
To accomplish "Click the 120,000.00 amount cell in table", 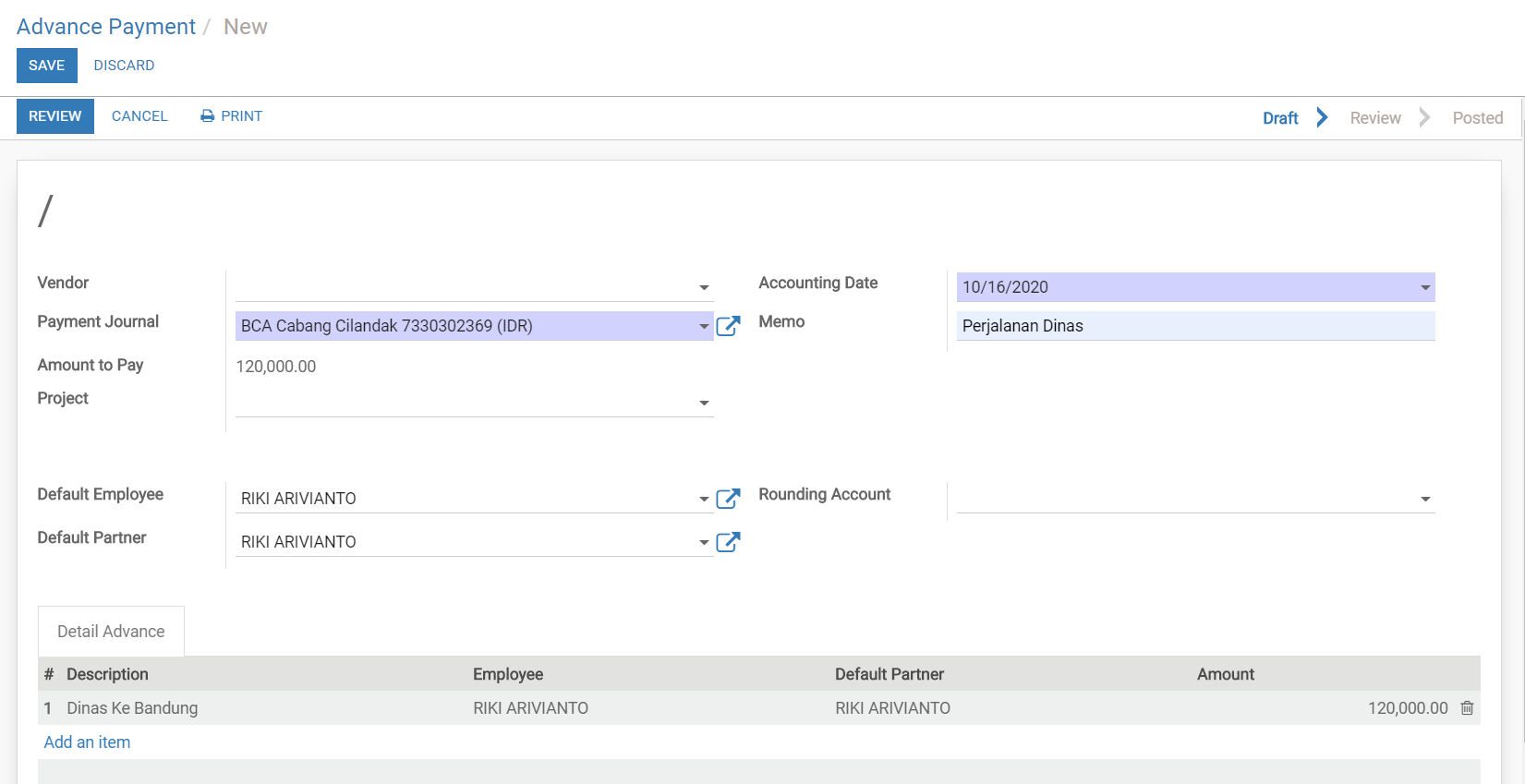I will pos(1323,708).
